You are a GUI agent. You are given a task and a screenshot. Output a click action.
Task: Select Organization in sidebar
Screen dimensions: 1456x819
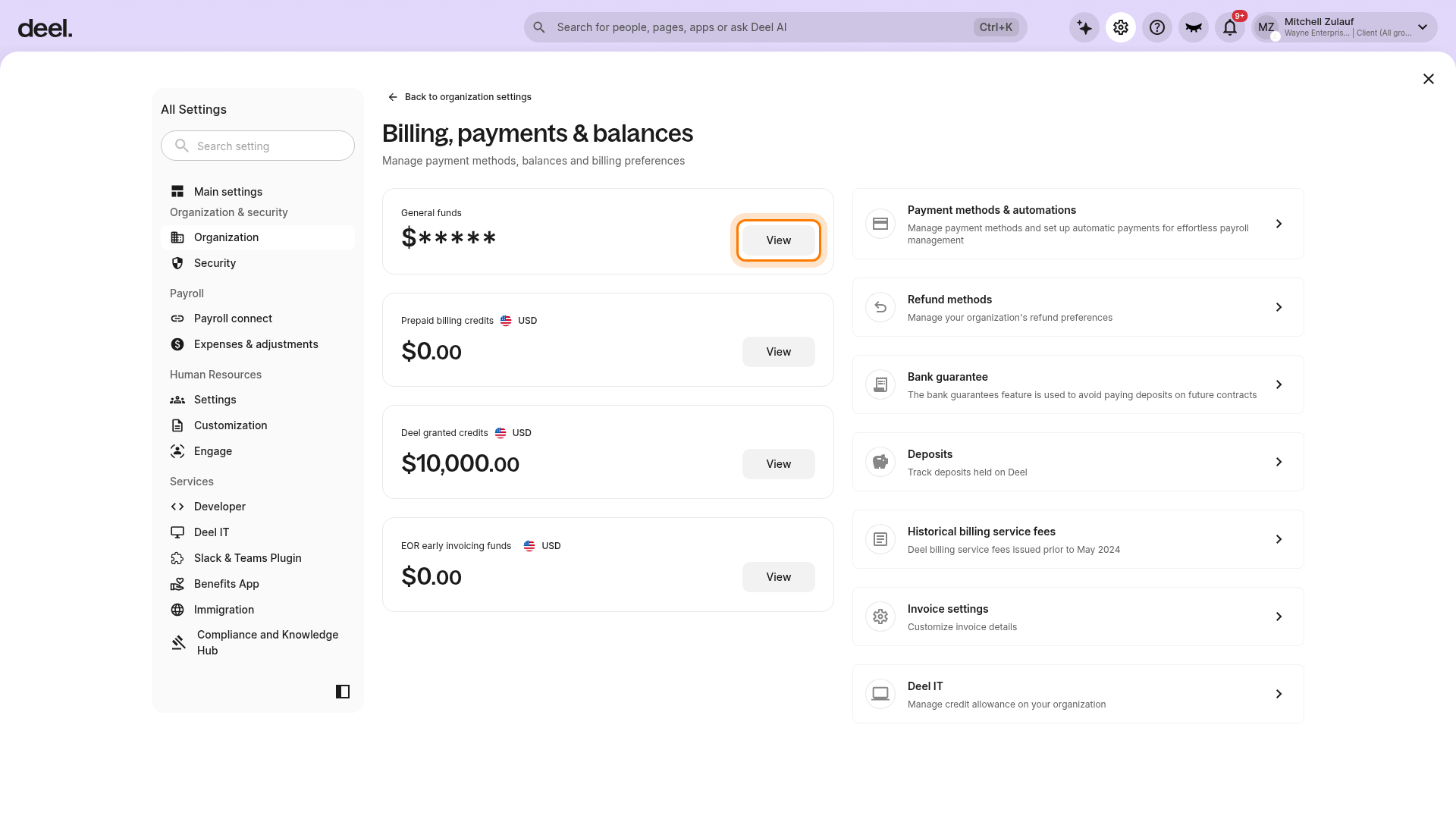258,237
